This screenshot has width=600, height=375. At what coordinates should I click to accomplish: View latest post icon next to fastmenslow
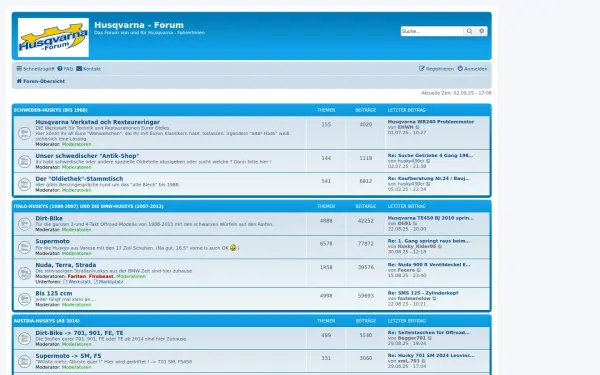coord(434,298)
